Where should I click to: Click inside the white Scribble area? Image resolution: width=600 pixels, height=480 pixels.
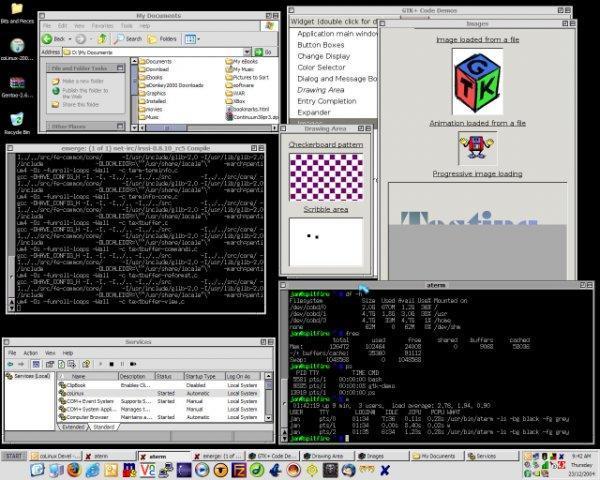326,242
